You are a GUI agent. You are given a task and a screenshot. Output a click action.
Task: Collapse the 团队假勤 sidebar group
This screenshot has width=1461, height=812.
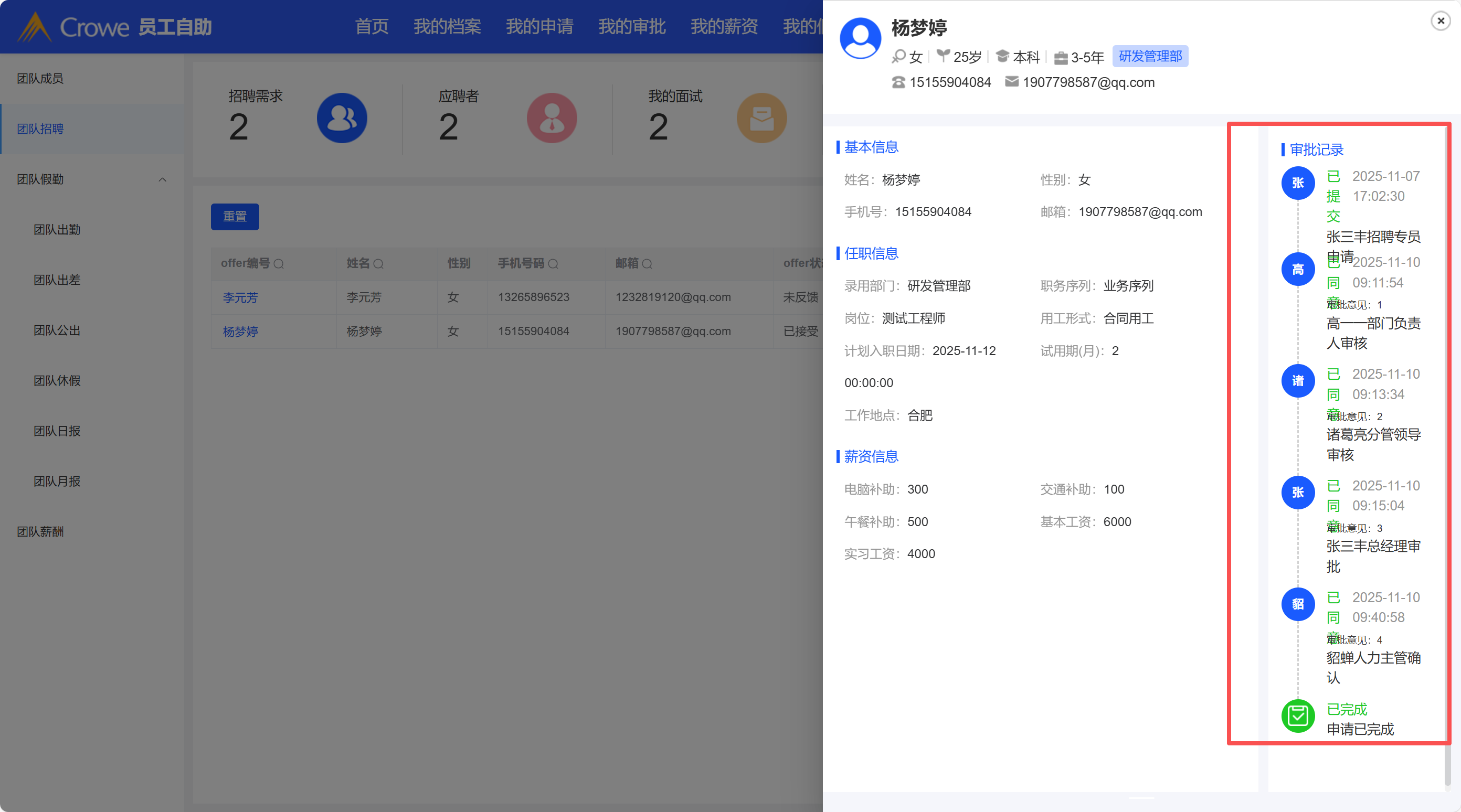(162, 179)
